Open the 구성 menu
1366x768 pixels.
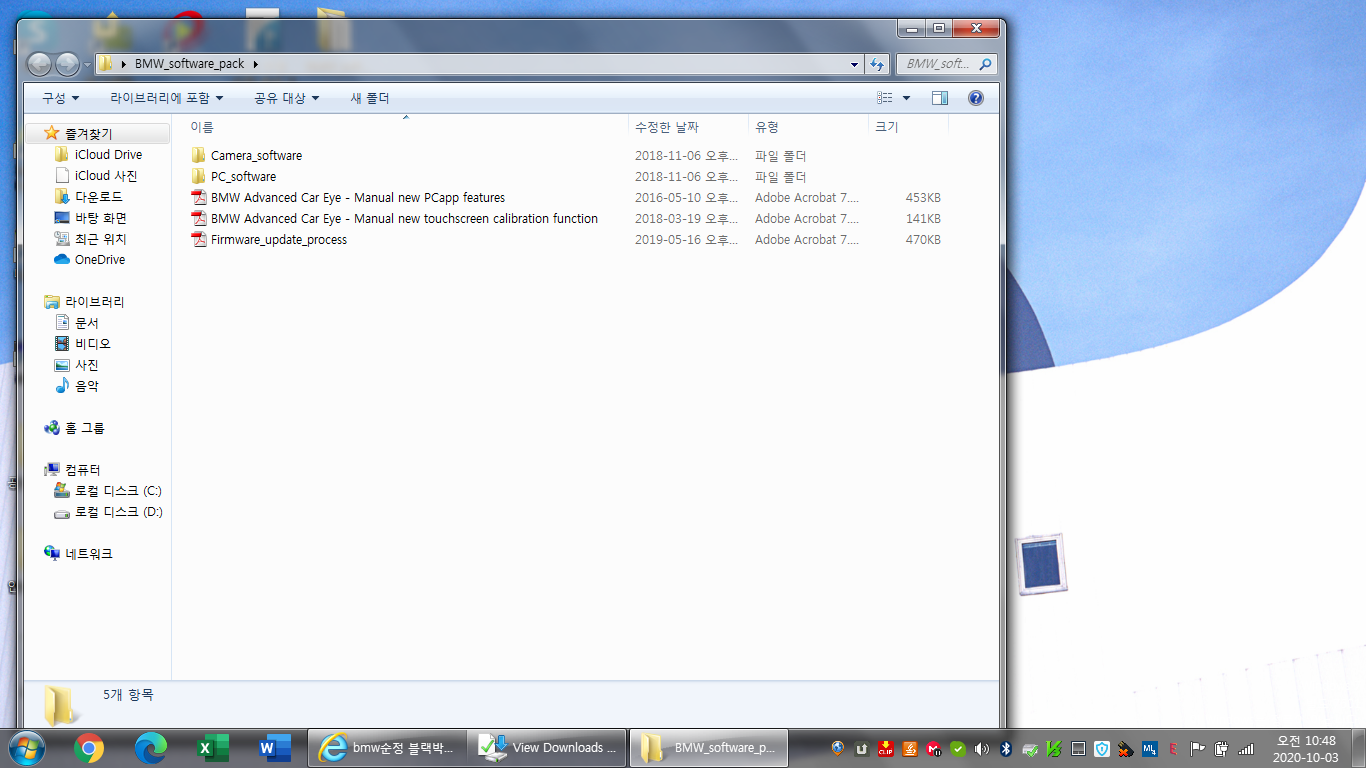[60, 98]
